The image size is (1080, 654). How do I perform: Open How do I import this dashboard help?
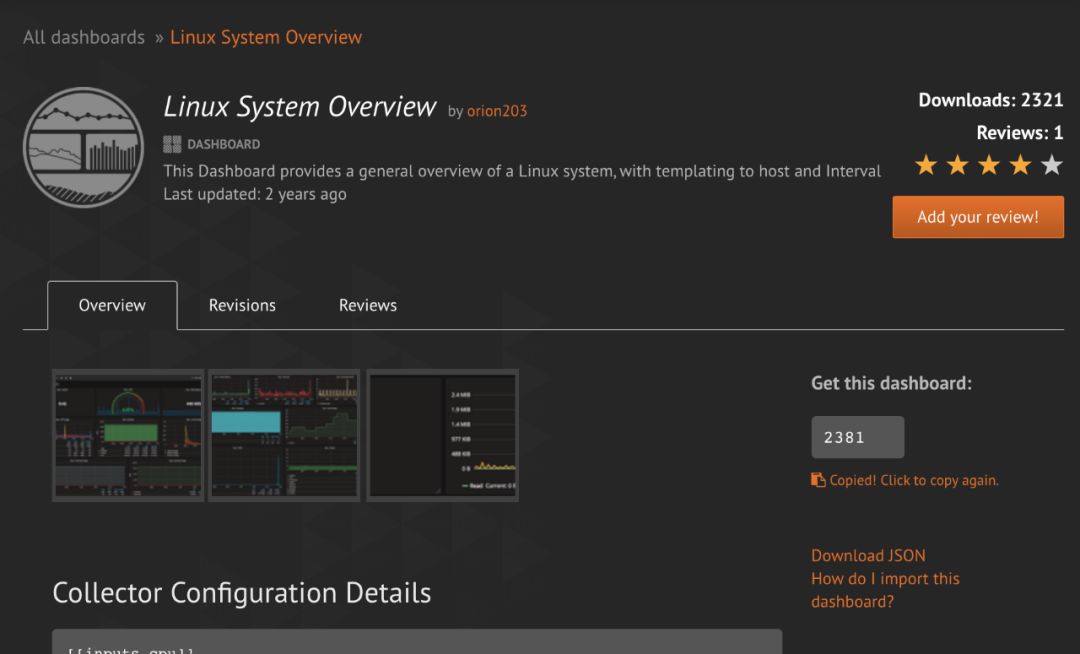pyautogui.click(x=885, y=590)
